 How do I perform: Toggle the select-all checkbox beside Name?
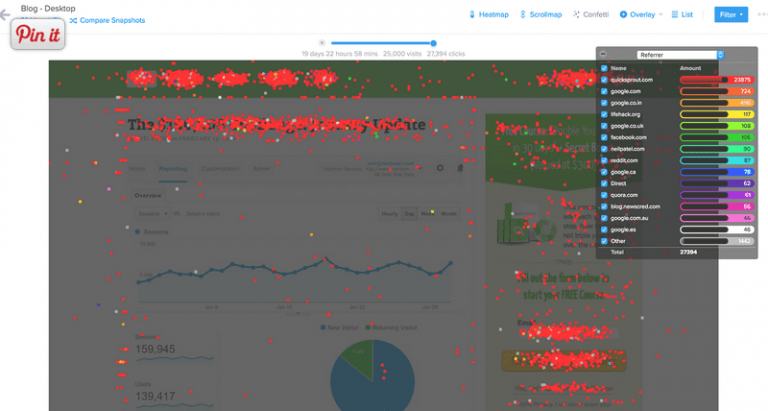pos(603,67)
